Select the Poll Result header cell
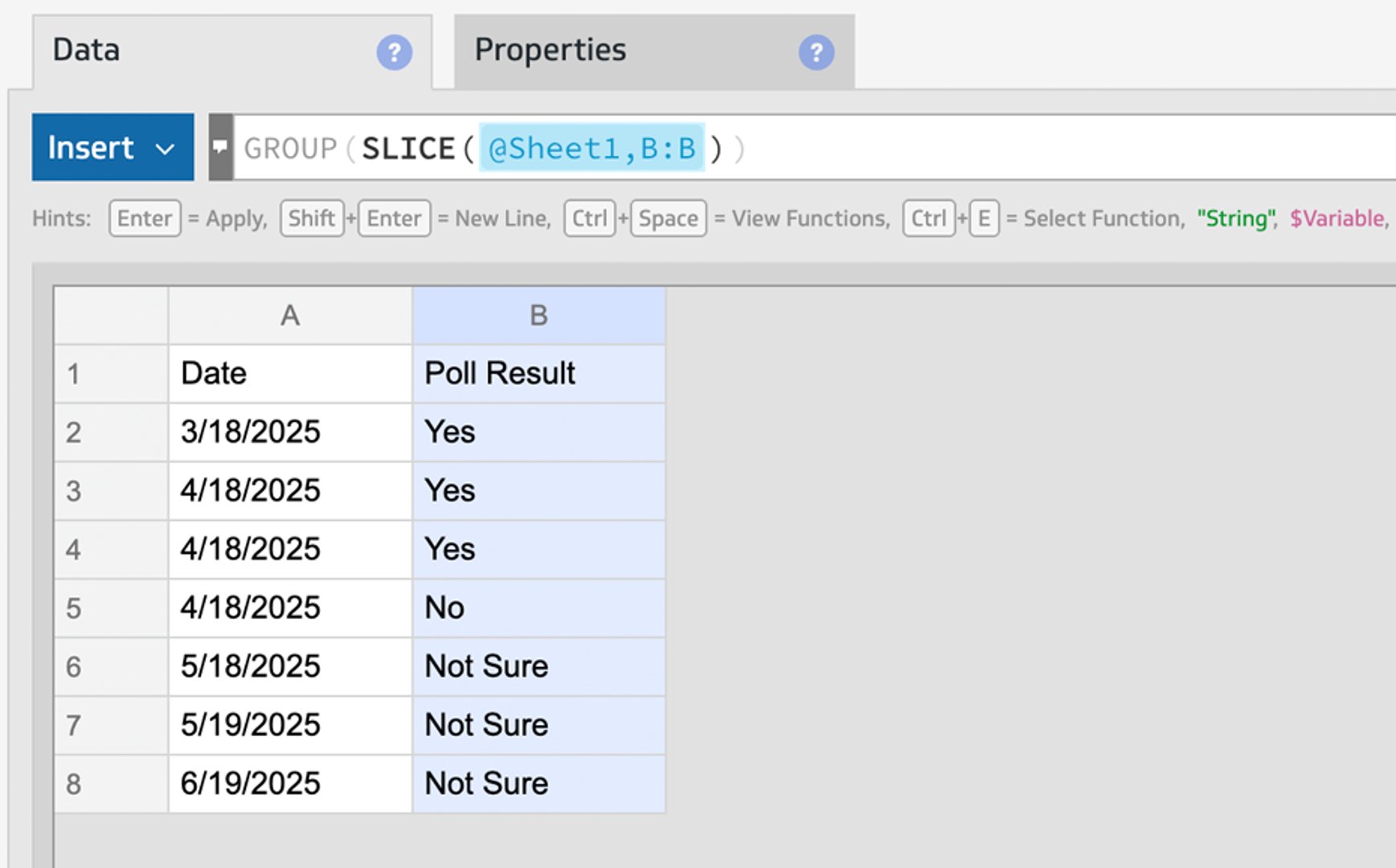1396x868 pixels. 538,374
